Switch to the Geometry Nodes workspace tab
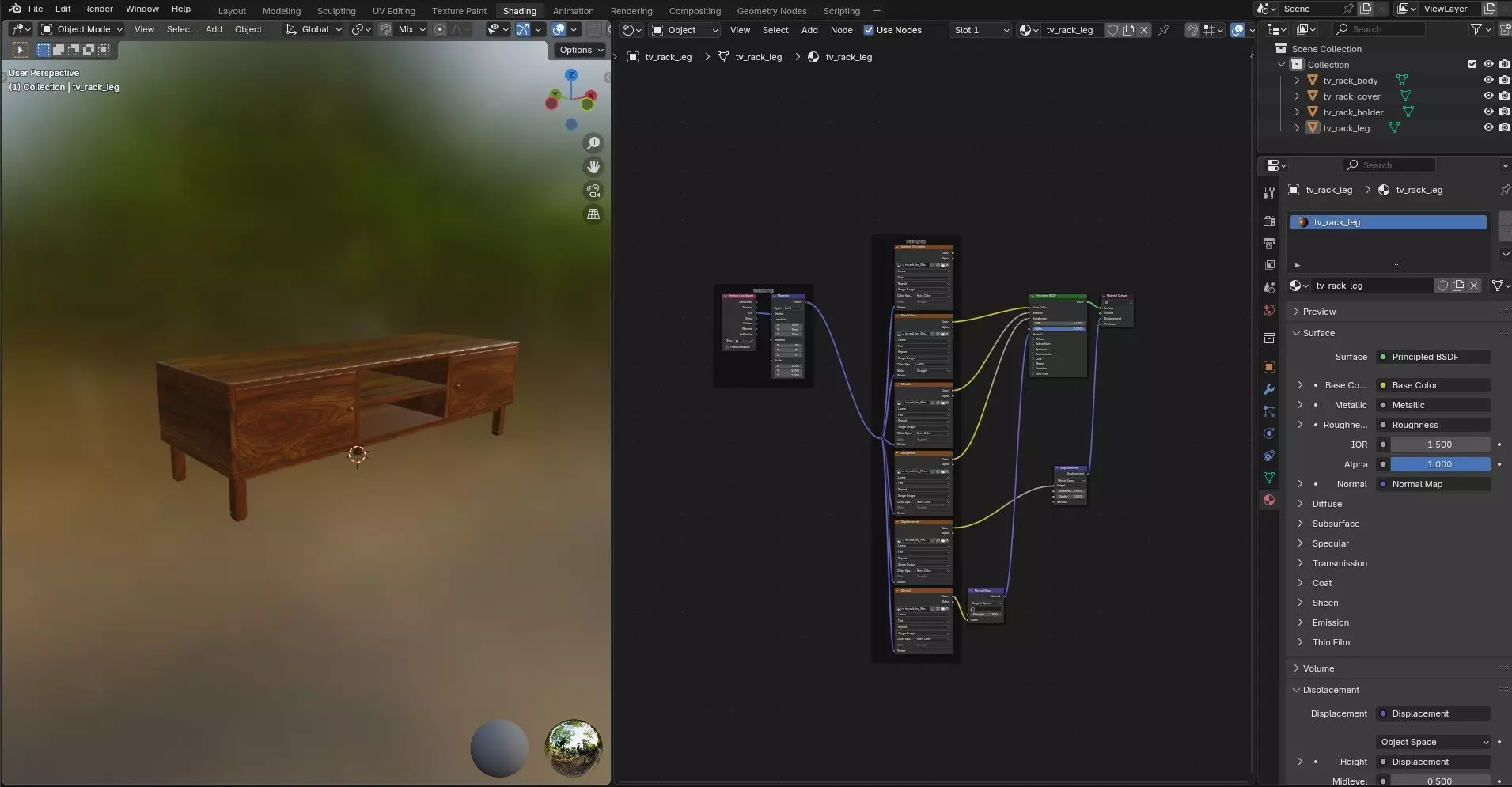The width and height of the screenshot is (1512, 787). tap(771, 11)
